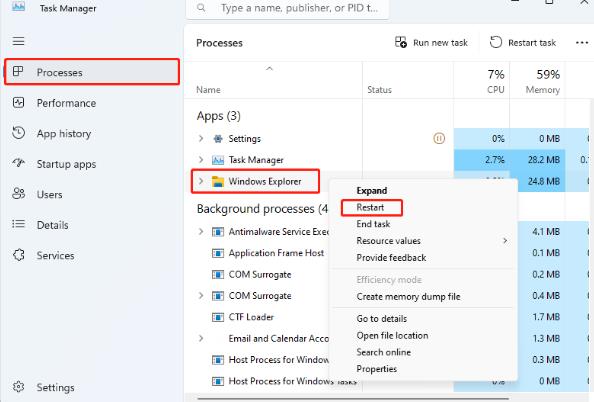Click the Settings app gear icon in process list
Screen dimensions: 594x402
(x=218, y=139)
